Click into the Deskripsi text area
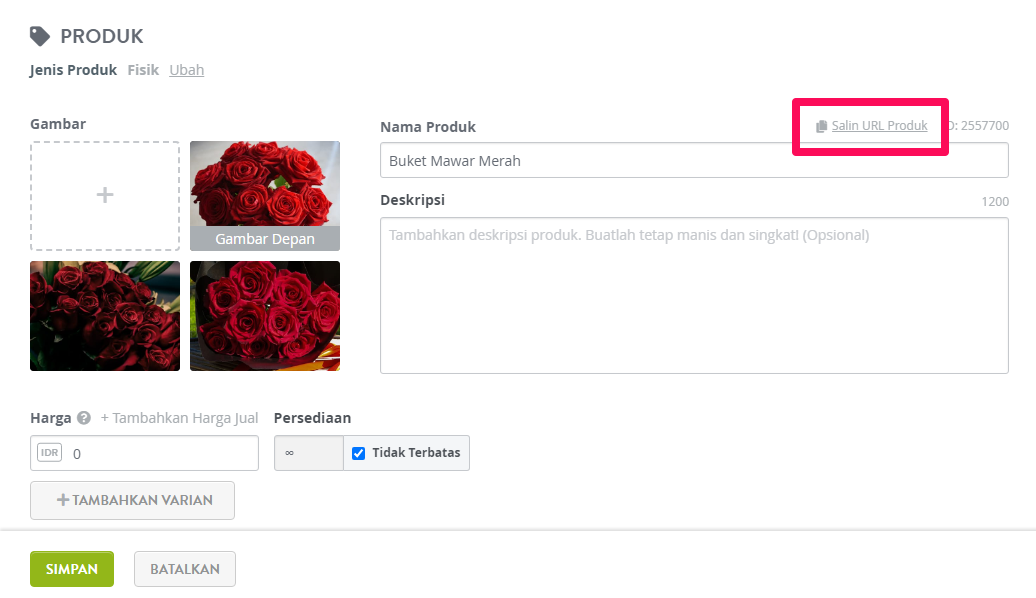Screen dimensions: 1036x598 tap(694, 295)
